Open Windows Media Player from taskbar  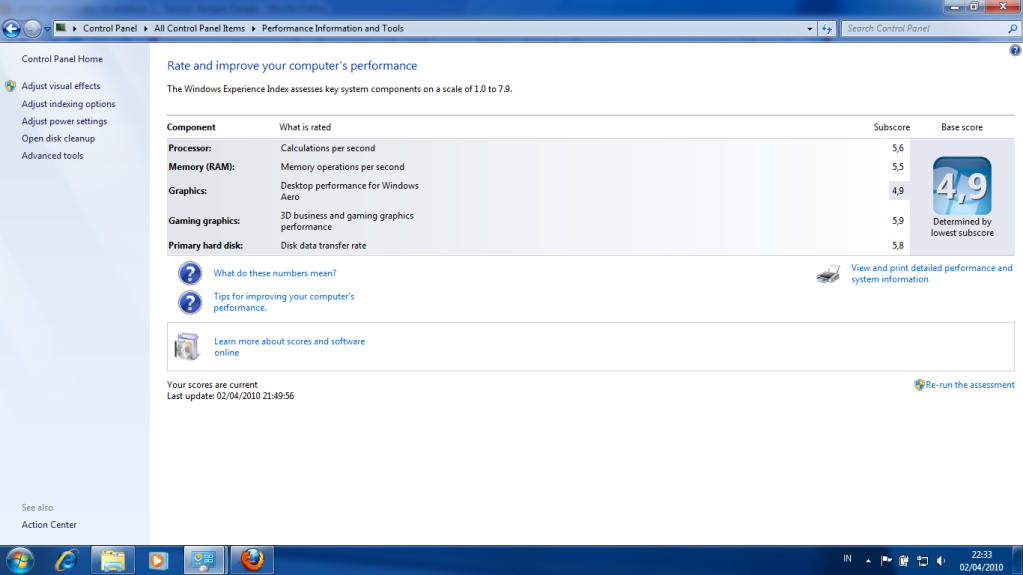click(x=158, y=560)
